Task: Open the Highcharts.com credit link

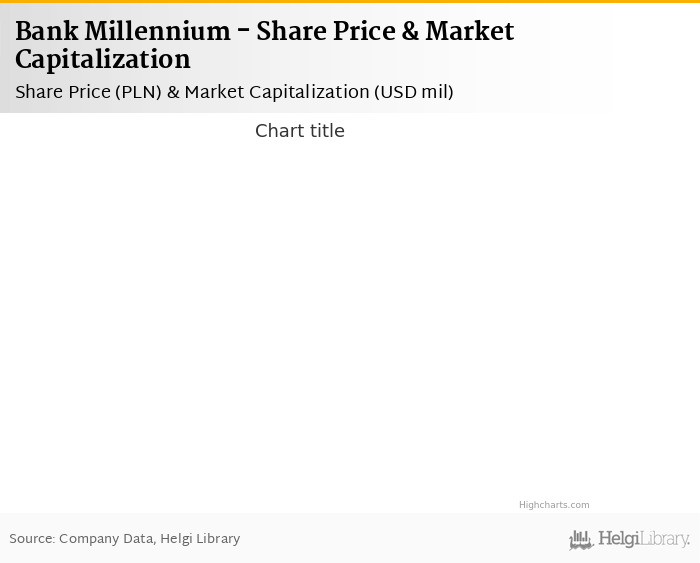Action: click(x=554, y=505)
